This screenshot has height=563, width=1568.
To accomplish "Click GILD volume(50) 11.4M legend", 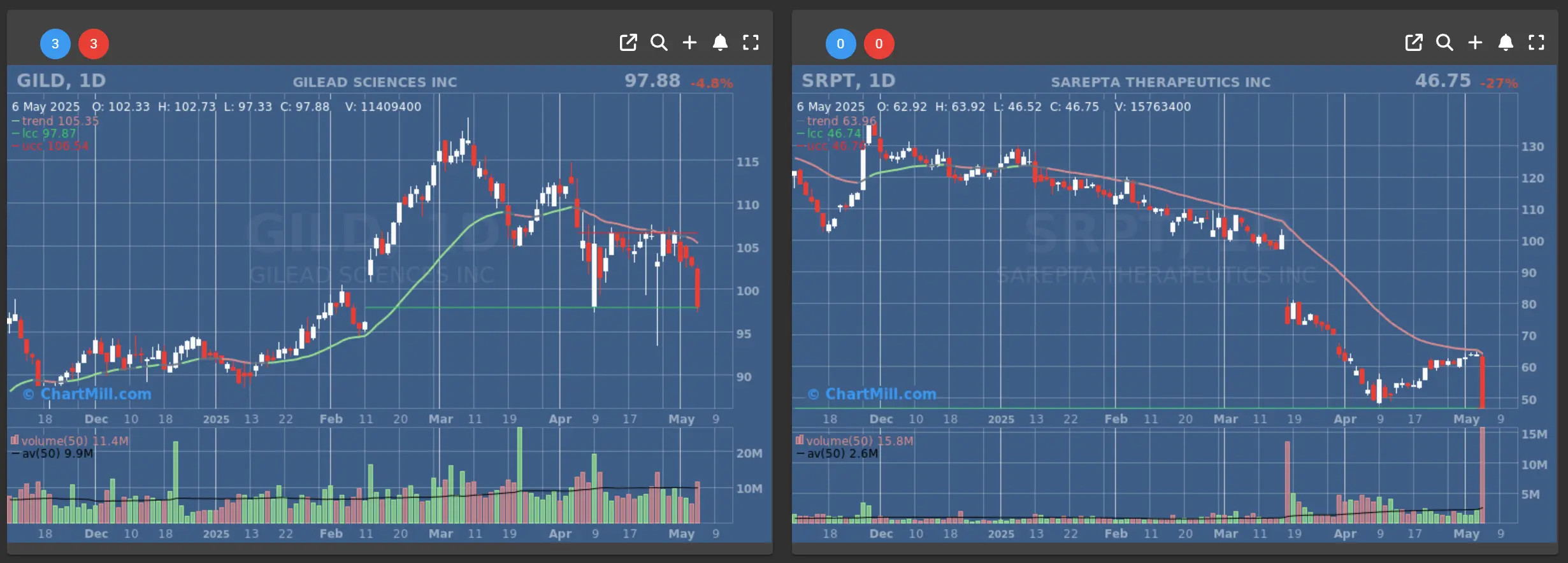I will pos(69,441).
